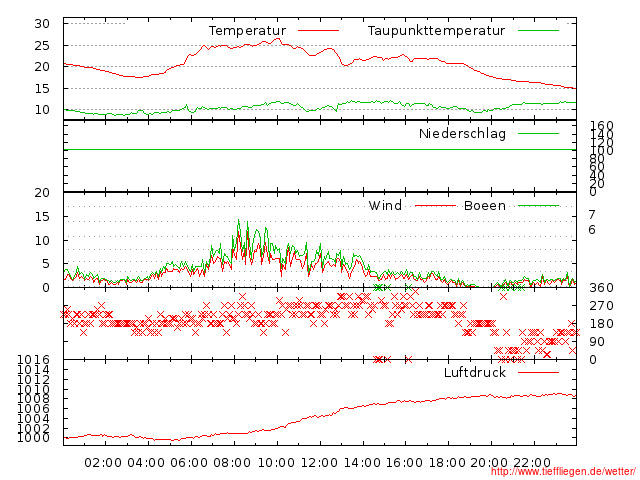The height and width of the screenshot is (480, 640).
Task: Click green line sample beside Niederschlag
Action: click(538, 133)
